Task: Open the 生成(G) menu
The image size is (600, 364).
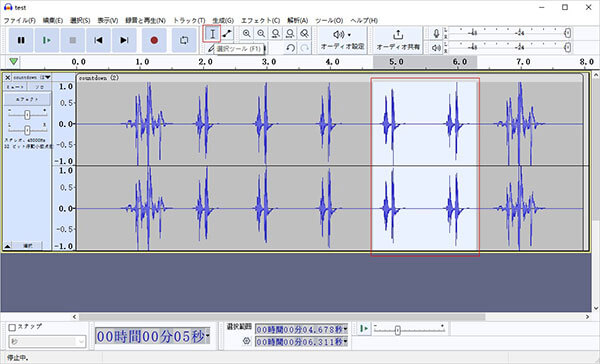Action: click(x=223, y=20)
